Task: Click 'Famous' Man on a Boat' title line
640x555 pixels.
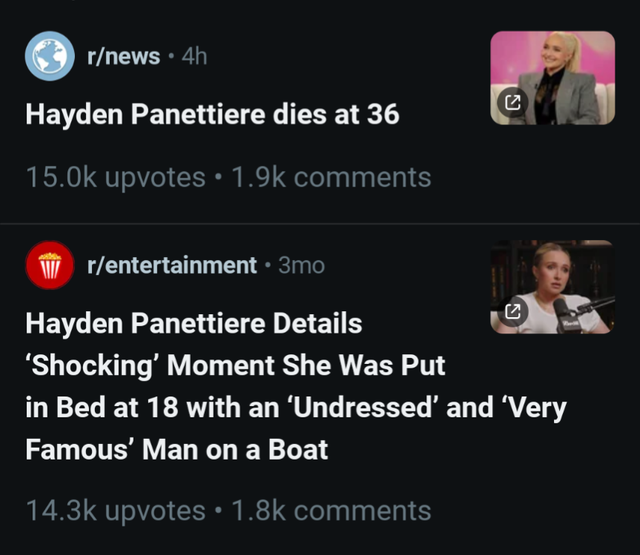Action: 177,450
